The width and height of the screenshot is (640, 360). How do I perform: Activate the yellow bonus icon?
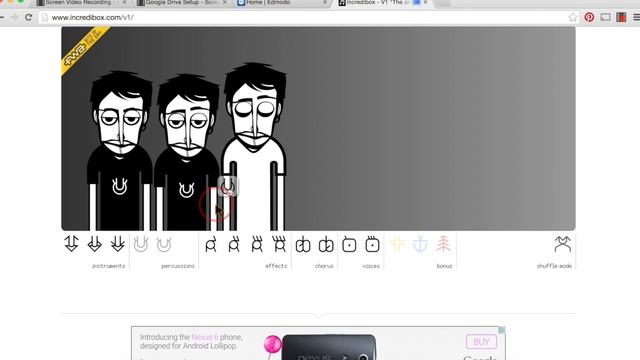pyautogui.click(x=397, y=244)
